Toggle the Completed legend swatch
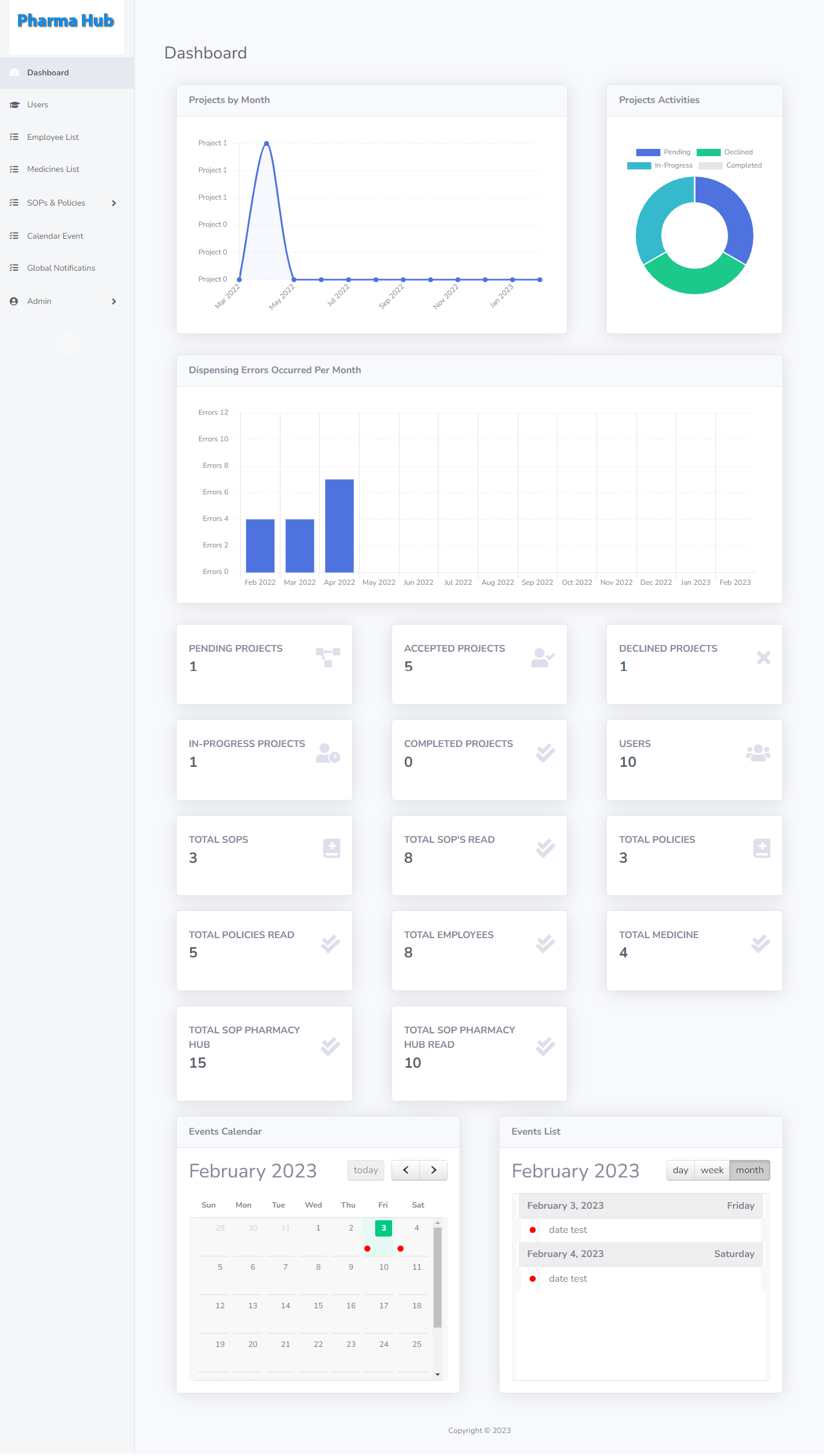Viewport: 824px width, 1456px height. coord(711,166)
